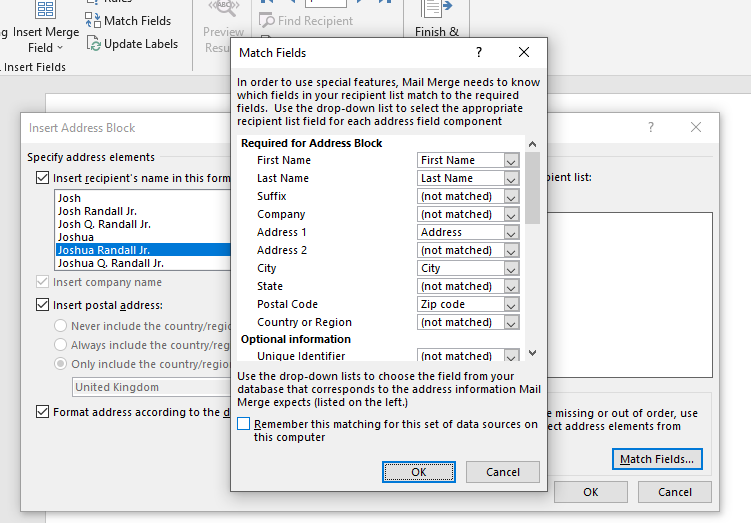
Task: Enable Remember this matching checkbox
Action: (244, 424)
